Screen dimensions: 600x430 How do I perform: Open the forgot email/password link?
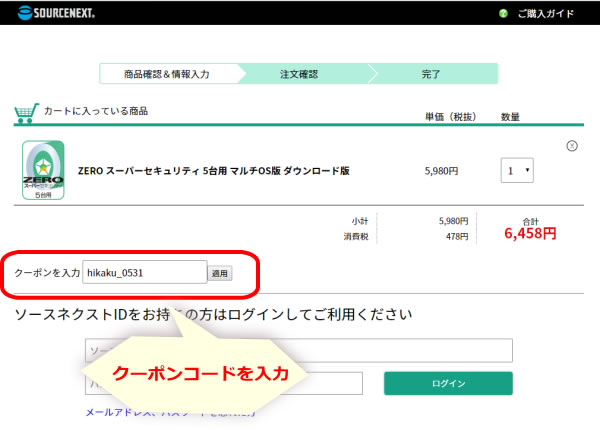pos(170,412)
